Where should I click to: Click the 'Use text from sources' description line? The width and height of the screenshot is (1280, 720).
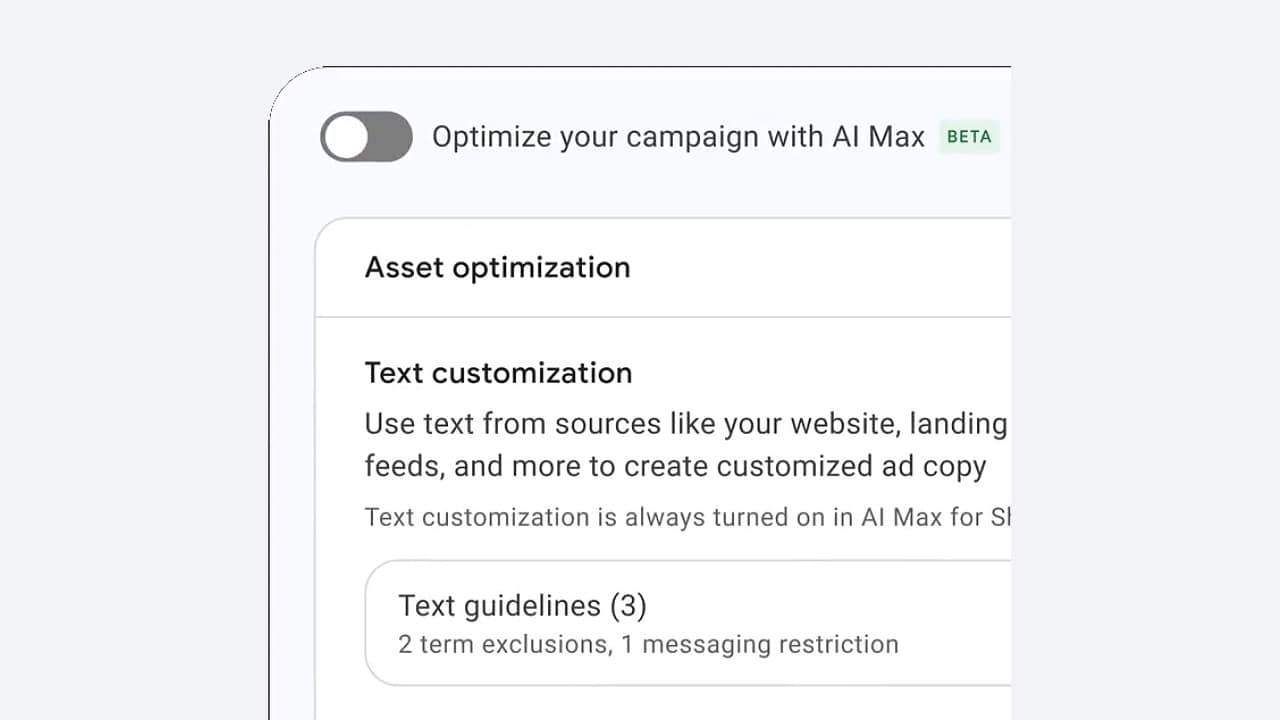pyautogui.click(x=686, y=424)
